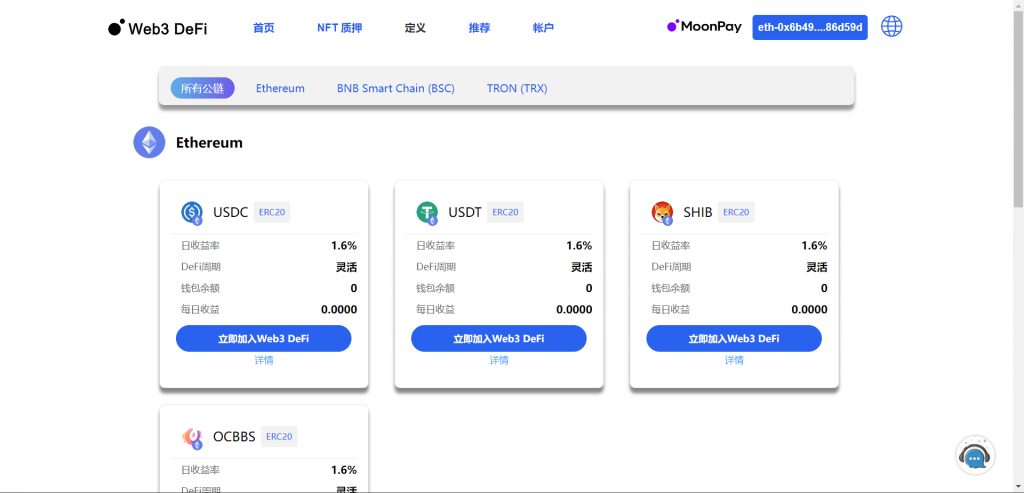1024x493 pixels.
Task: Click SHIB DeFi周期 value 灵活
Action: pyautogui.click(x=817, y=267)
